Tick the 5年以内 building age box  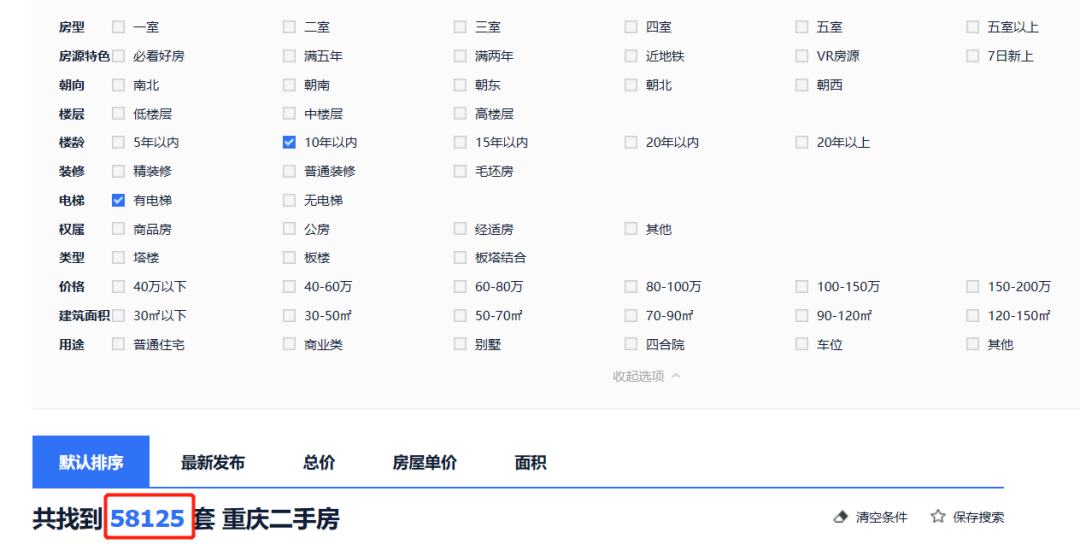[x=118, y=143]
